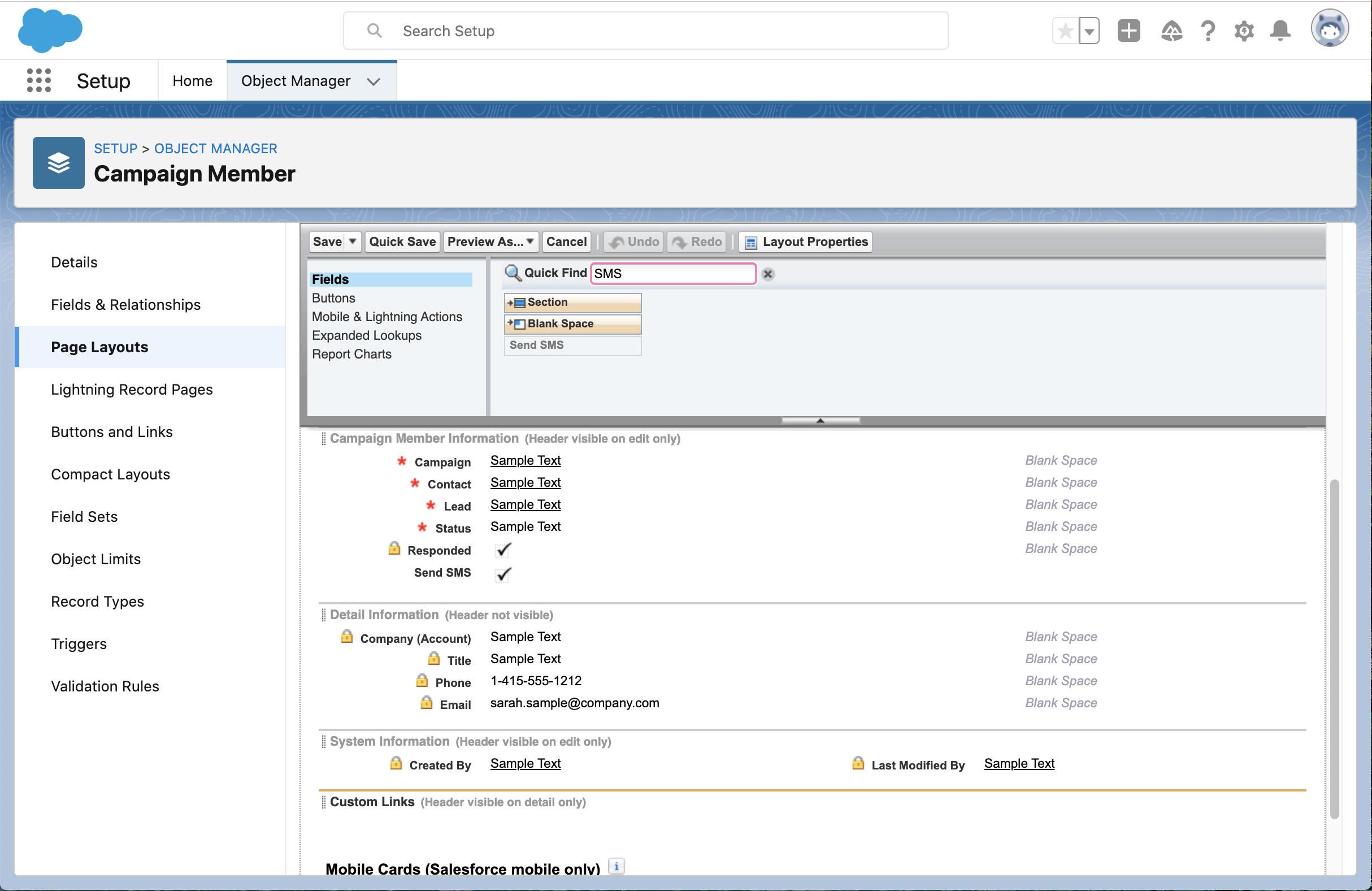Select the Send SMS palette field
Viewport: 1372px width, 891px height.
click(572, 345)
